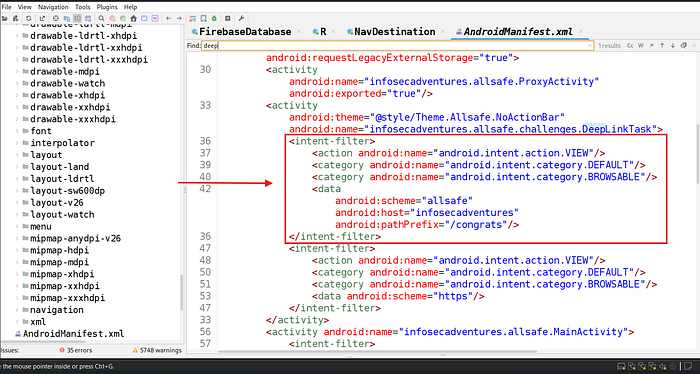Toggle whole word (W) in Find bar
700x374 pixels.
(641, 46)
